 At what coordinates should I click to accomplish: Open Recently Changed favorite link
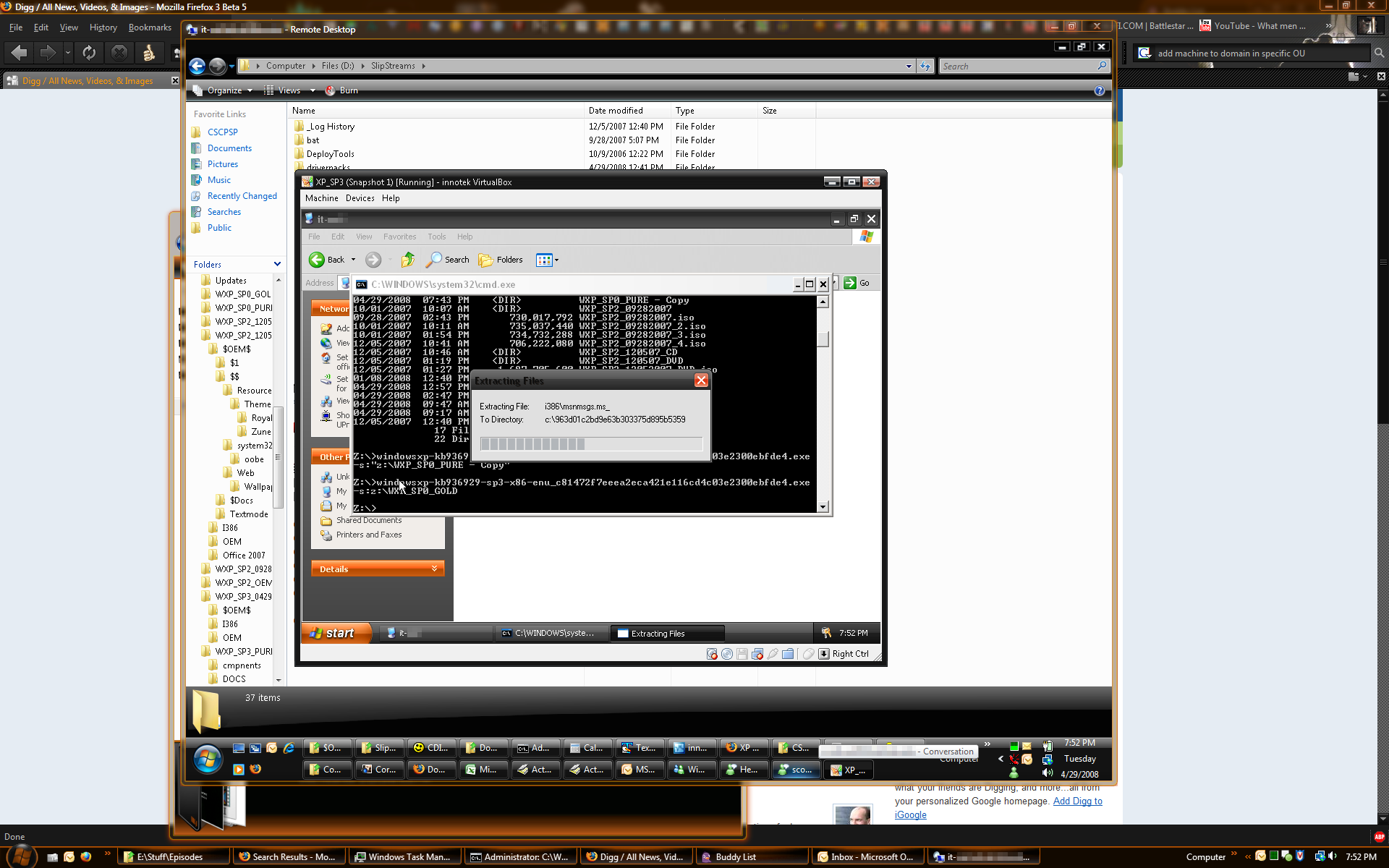pos(242,196)
